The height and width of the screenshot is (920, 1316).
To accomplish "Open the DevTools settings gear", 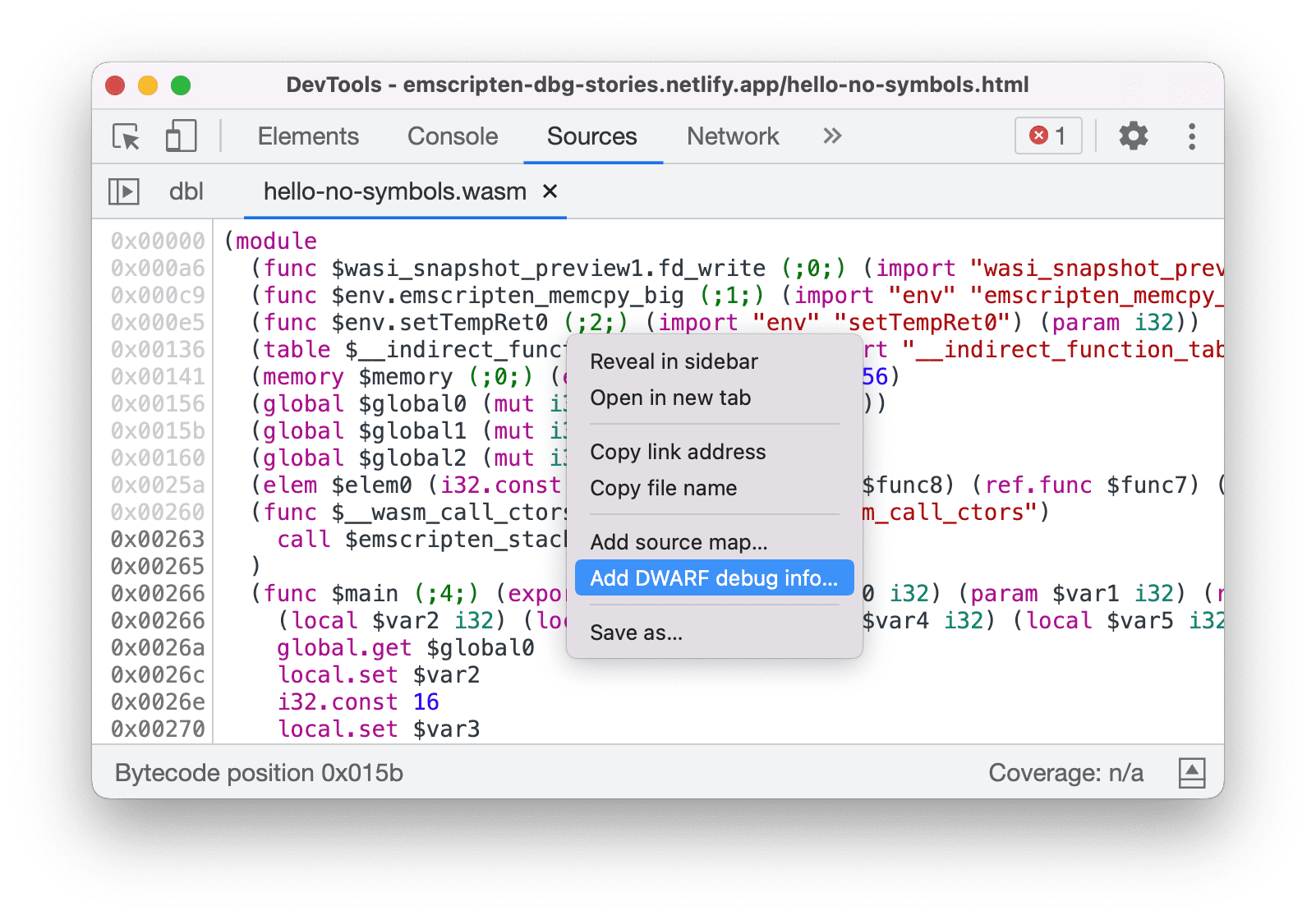I will (x=1134, y=136).
